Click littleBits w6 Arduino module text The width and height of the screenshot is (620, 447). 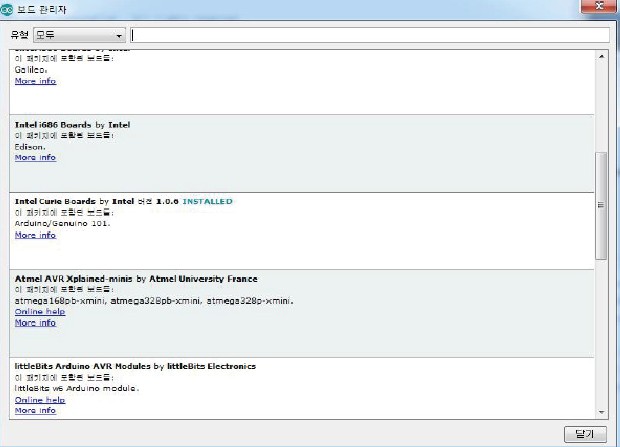77,388
